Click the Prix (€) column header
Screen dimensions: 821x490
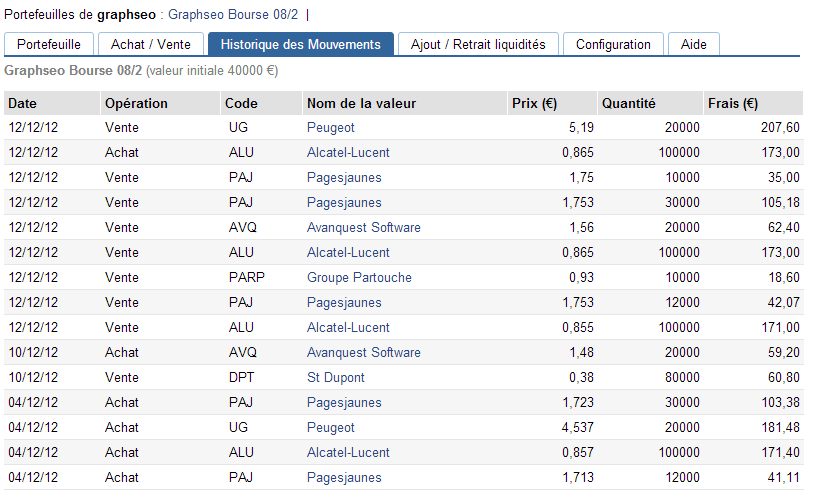click(534, 103)
